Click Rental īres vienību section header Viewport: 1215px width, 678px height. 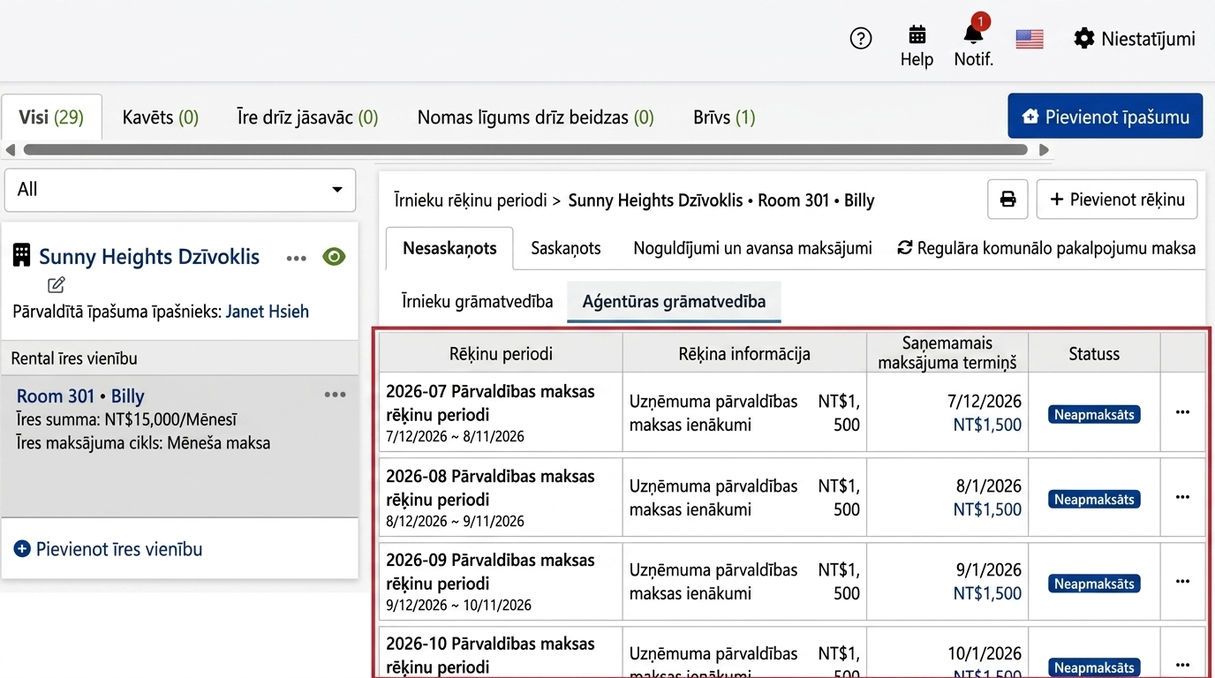[x=180, y=358]
